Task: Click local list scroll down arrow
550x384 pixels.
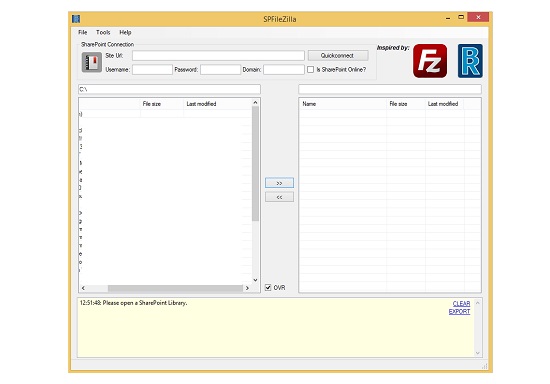Action: (255, 280)
